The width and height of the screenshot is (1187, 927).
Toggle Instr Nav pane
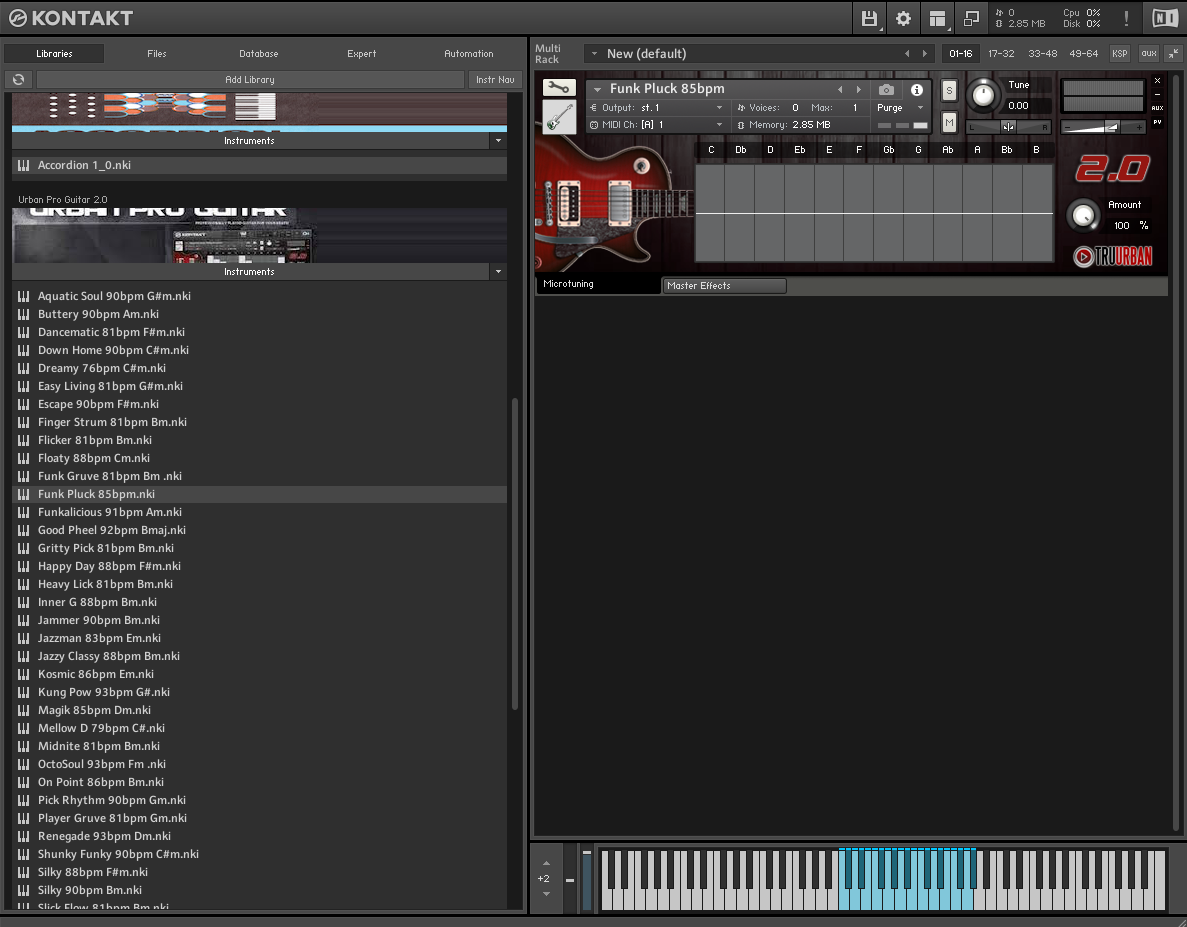495,79
